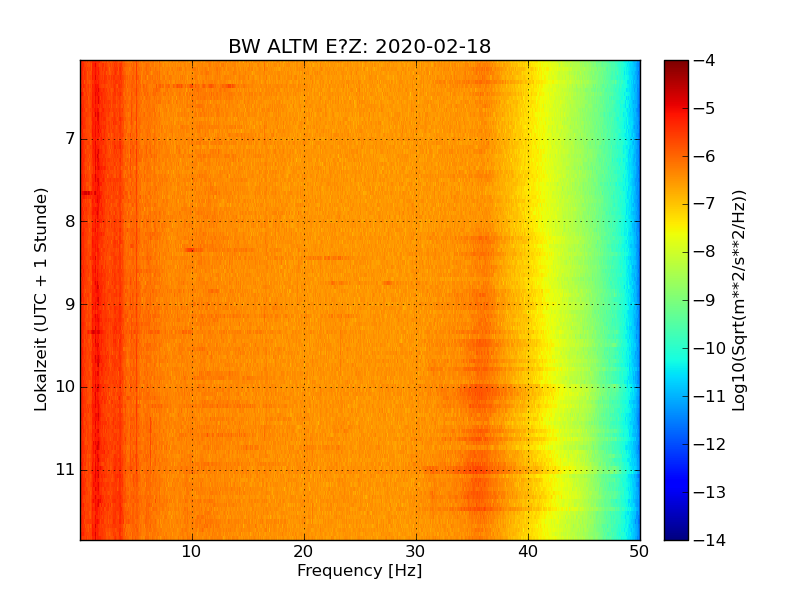Image resolution: width=800 pixels, height=600 pixels.
Task: Click the x-axis tick label 40
Action: tap(528, 552)
